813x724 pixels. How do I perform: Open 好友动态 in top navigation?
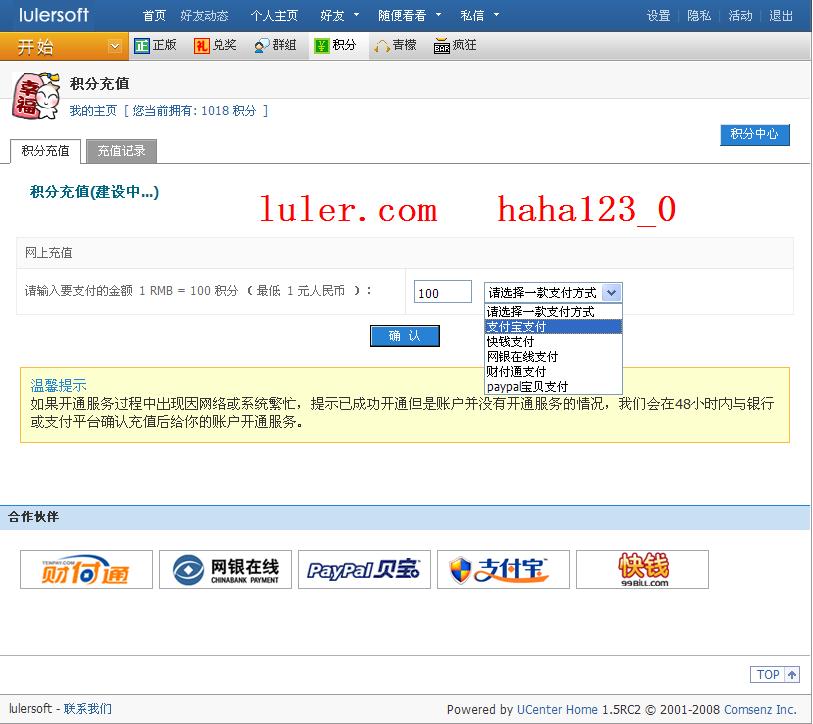(204, 16)
